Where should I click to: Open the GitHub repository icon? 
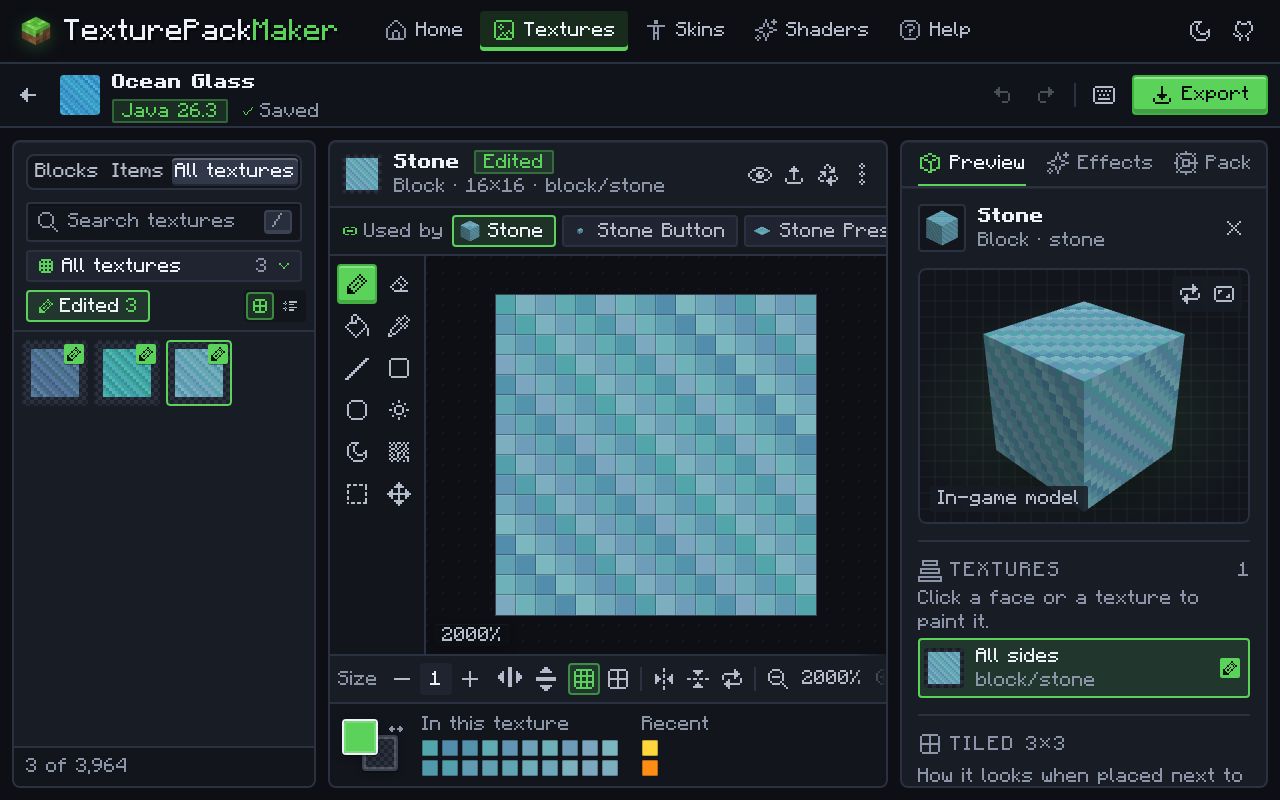pos(1244,30)
